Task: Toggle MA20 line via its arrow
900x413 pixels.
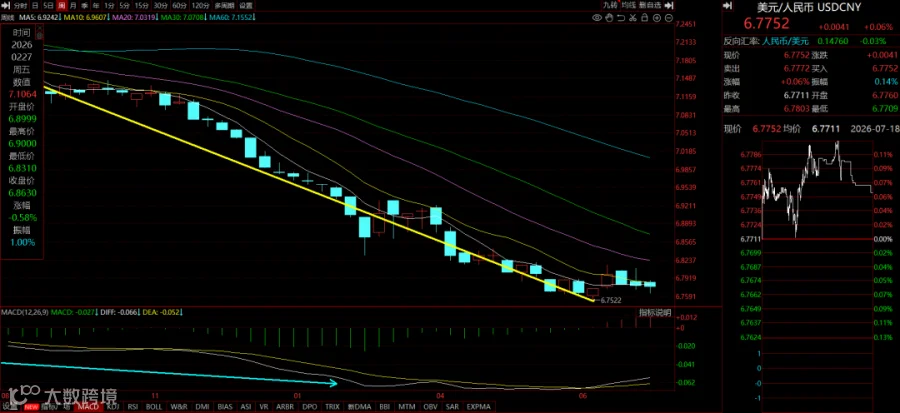Action: (x=157, y=17)
